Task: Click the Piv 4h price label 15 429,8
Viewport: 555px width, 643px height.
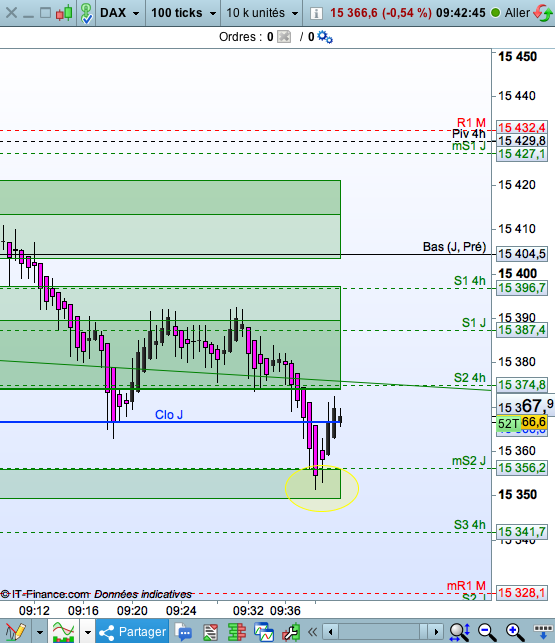Action: click(x=522, y=141)
